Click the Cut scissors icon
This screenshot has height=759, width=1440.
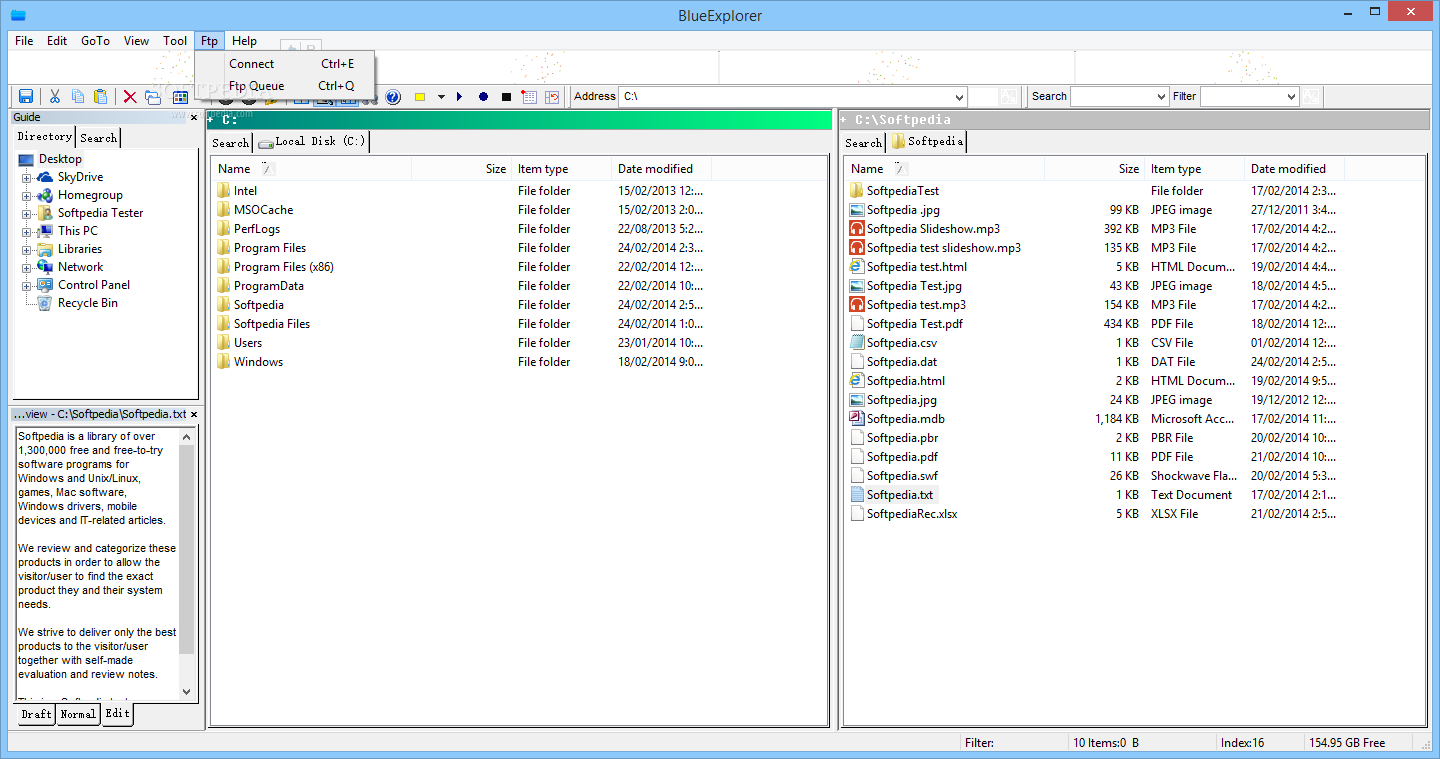[55, 97]
